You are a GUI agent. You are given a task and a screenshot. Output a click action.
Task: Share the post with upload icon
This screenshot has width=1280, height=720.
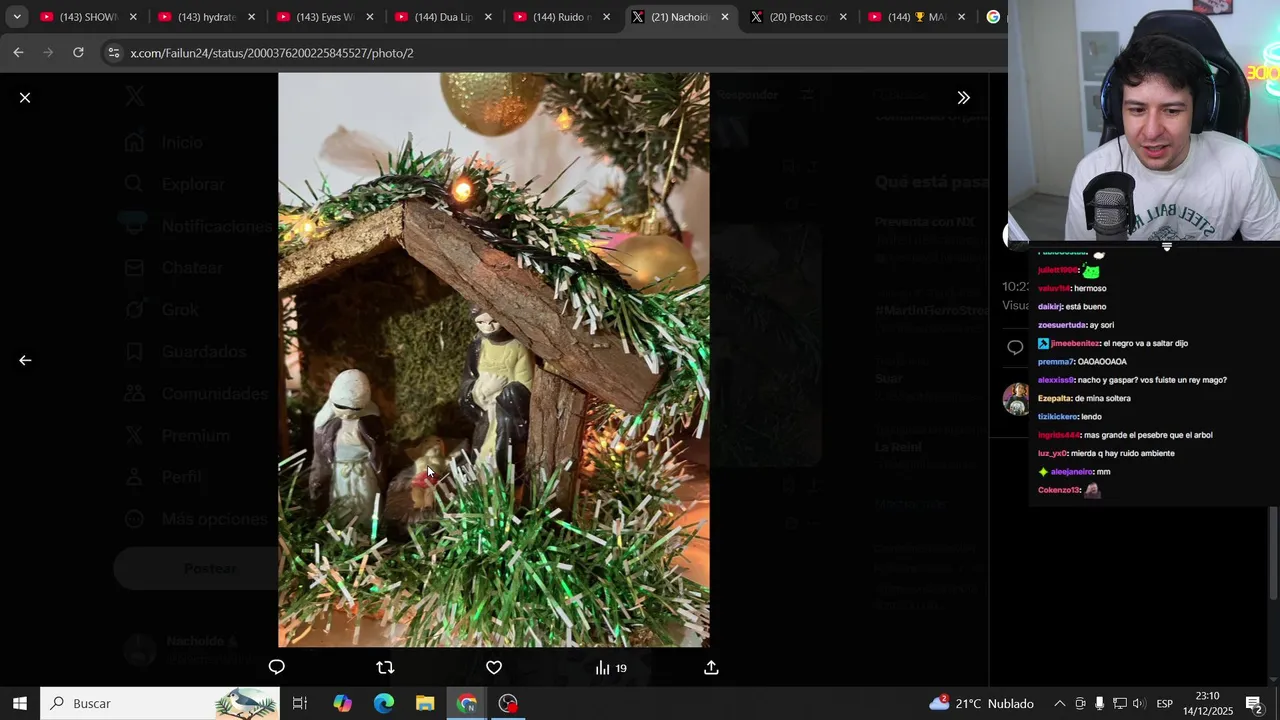711,667
